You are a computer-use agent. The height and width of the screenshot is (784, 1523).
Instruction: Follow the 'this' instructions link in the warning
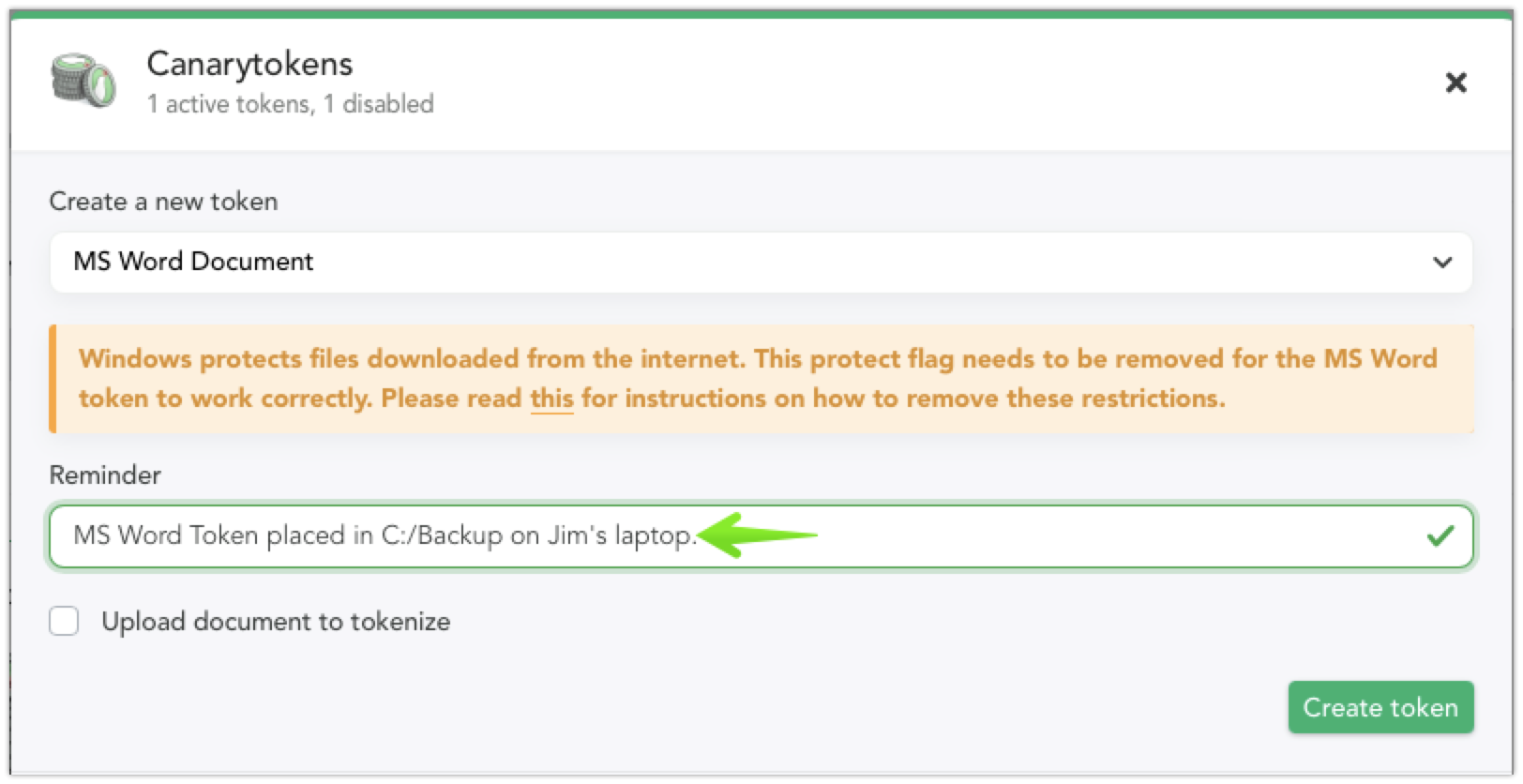[x=551, y=399]
